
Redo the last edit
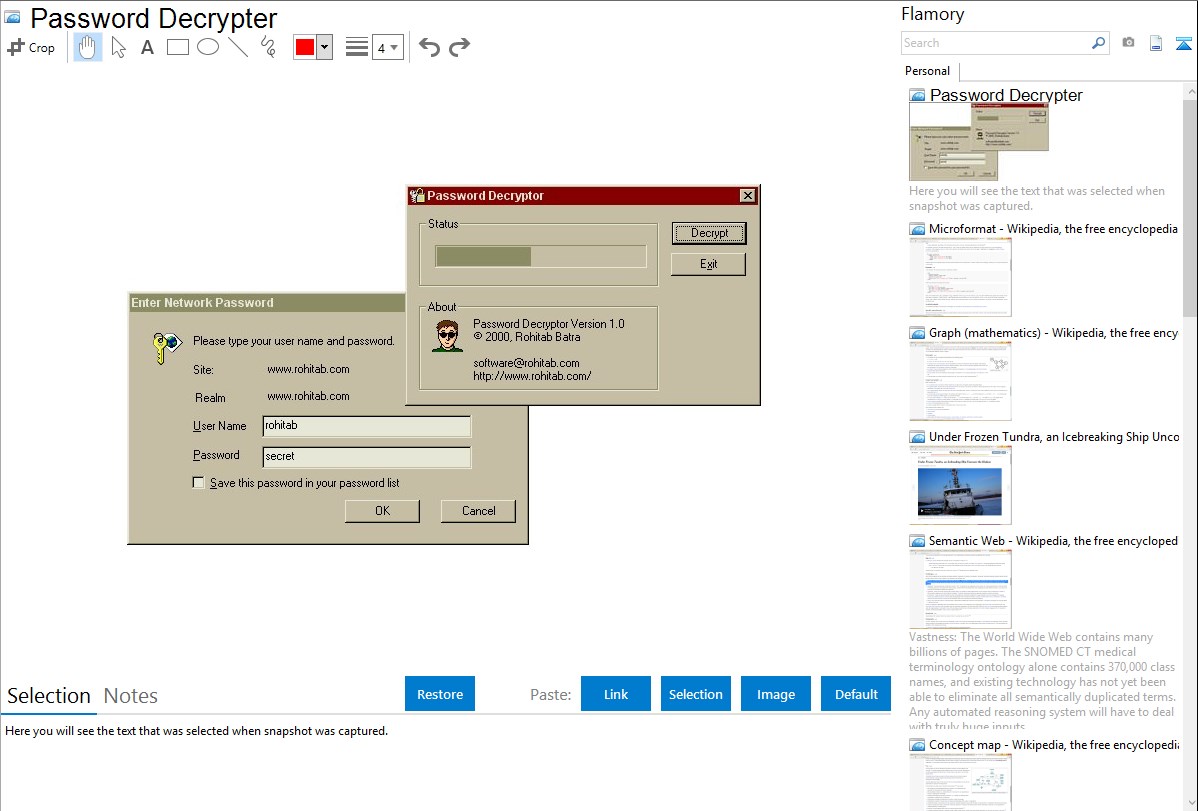pos(459,47)
